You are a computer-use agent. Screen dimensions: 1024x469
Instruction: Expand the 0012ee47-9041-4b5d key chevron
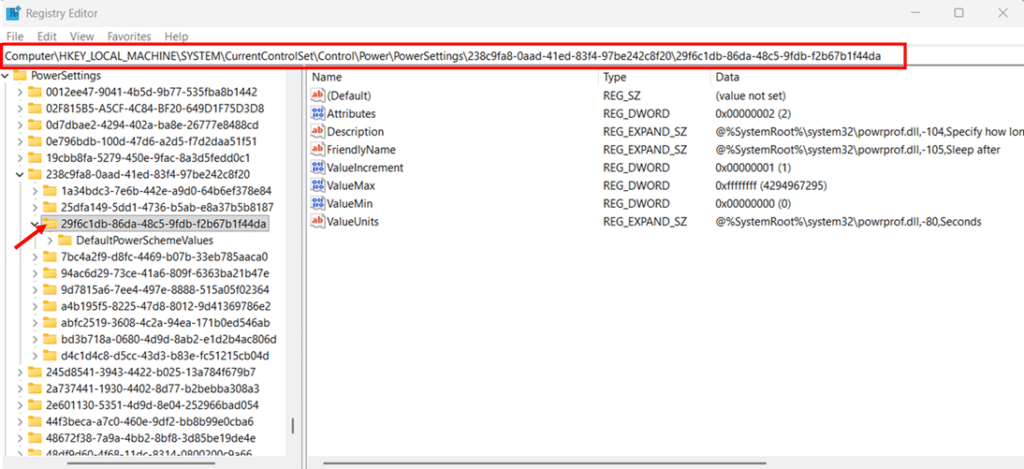pos(20,92)
